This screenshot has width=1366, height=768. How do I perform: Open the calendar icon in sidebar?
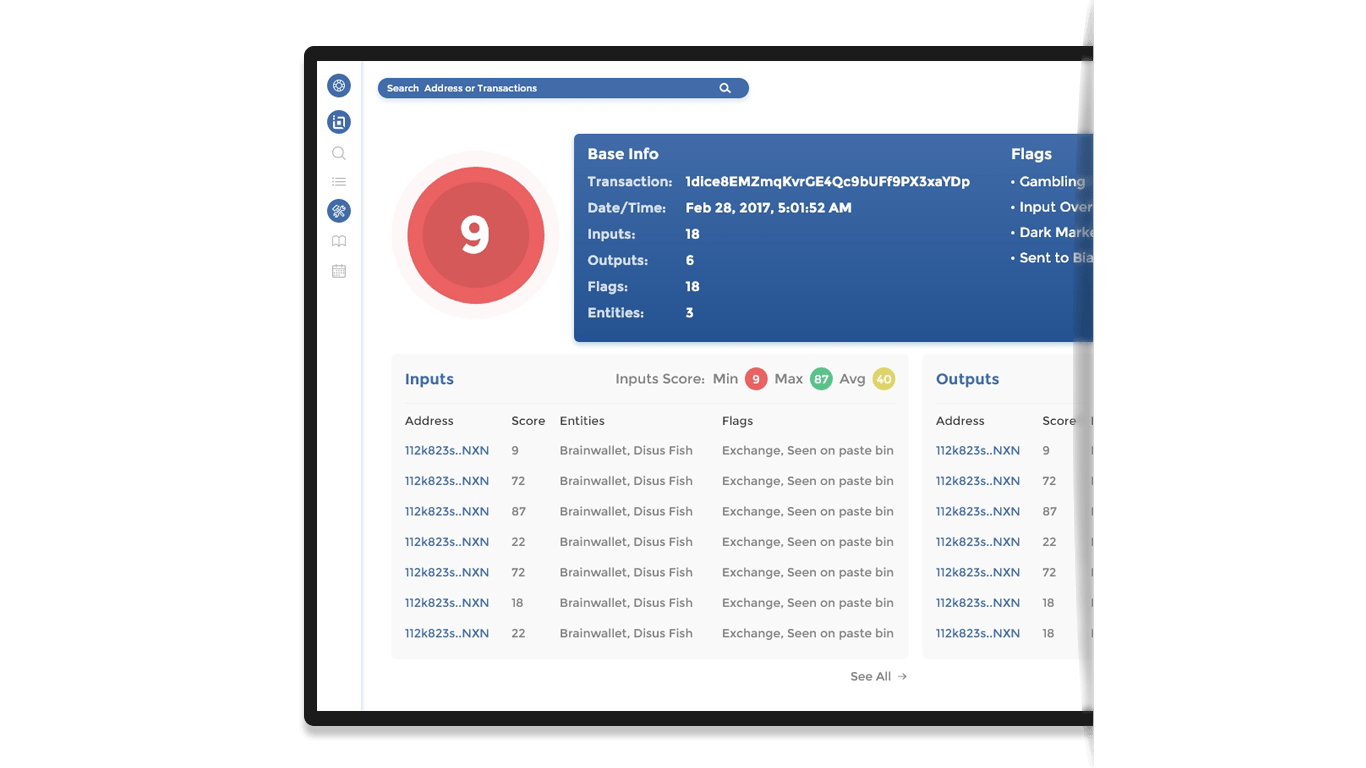[339, 271]
